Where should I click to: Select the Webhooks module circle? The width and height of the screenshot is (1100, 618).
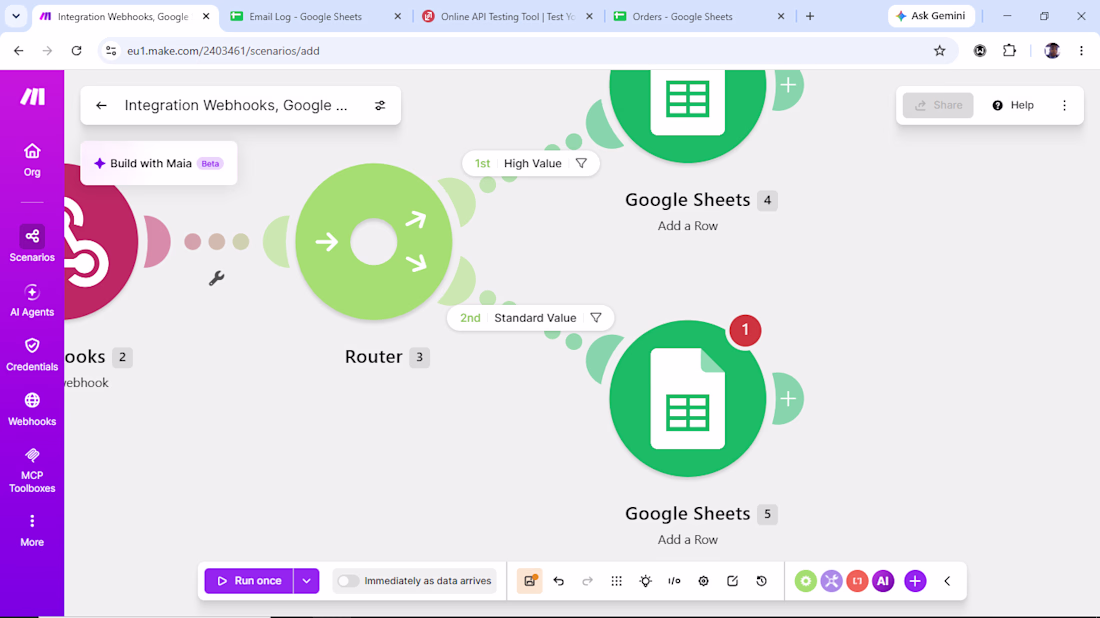(100, 242)
